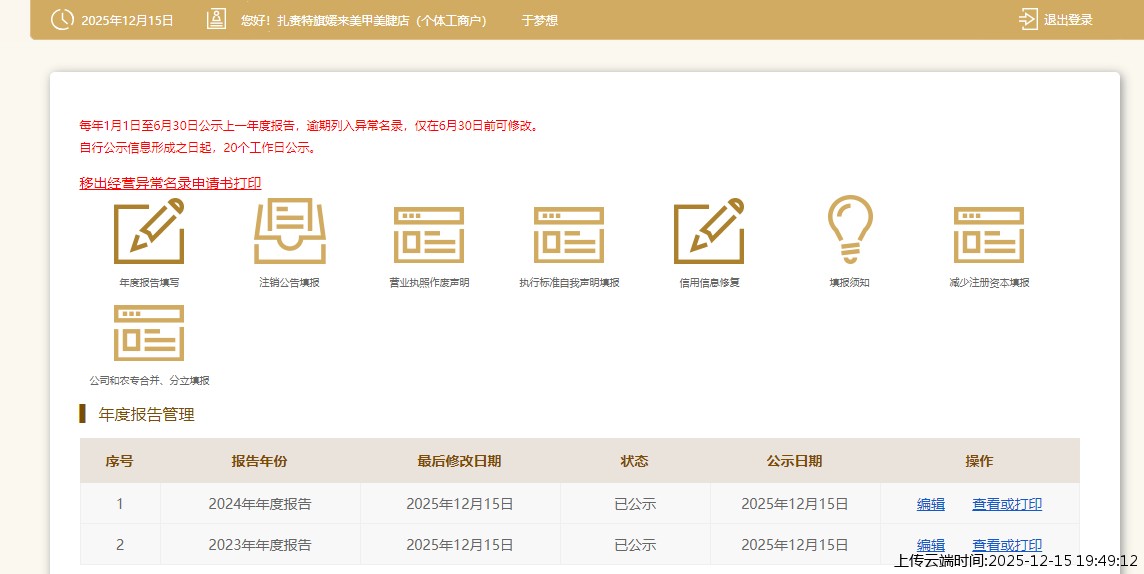Click the clock icon beside the date
The image size is (1144, 574).
pos(62,20)
